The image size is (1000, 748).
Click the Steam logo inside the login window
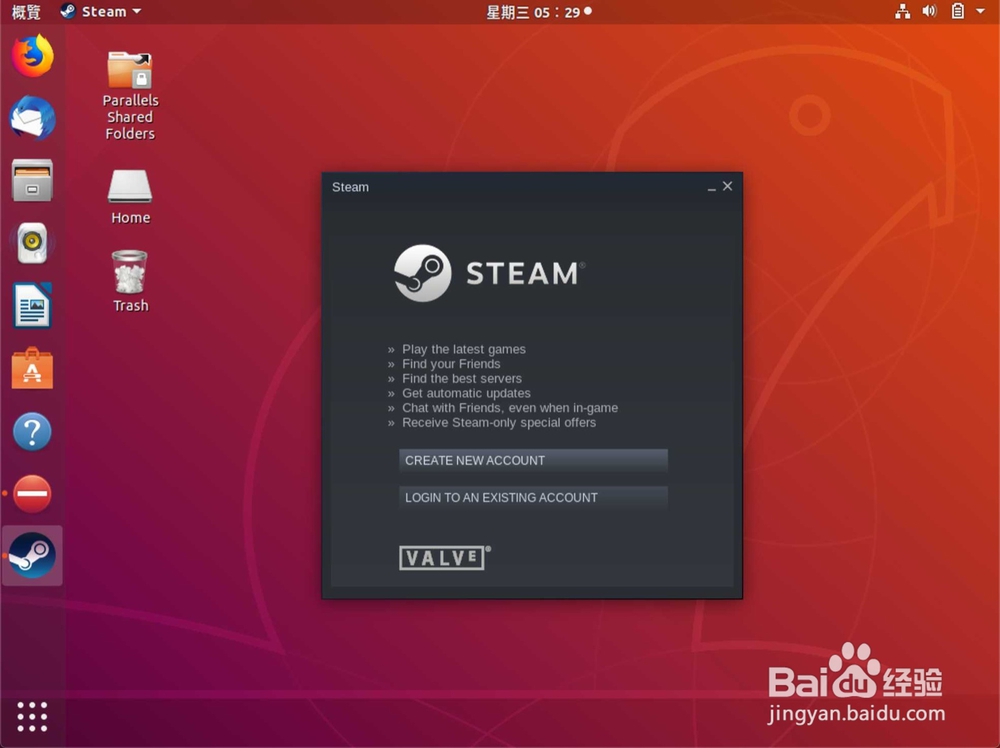click(489, 271)
